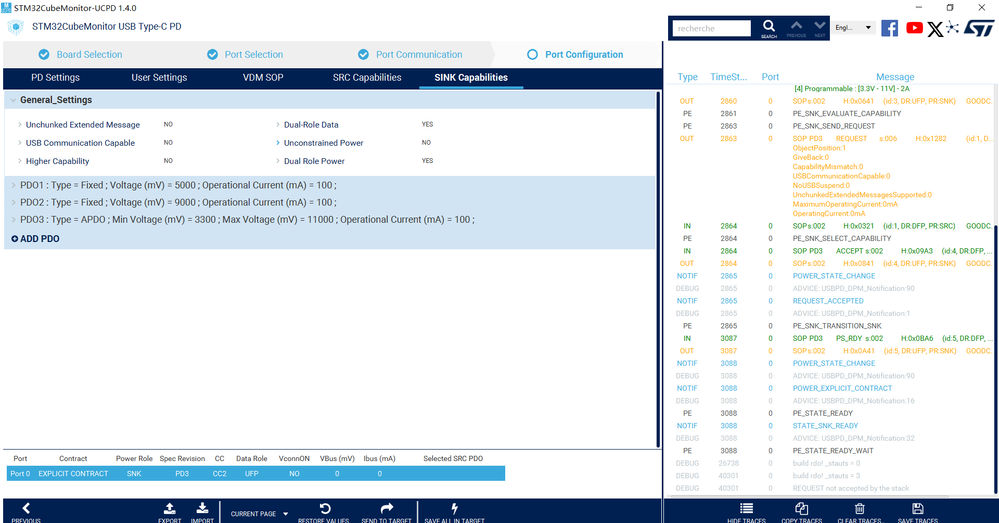Select the SINK Capabilities tab
The image size is (999, 523).
[471, 78]
